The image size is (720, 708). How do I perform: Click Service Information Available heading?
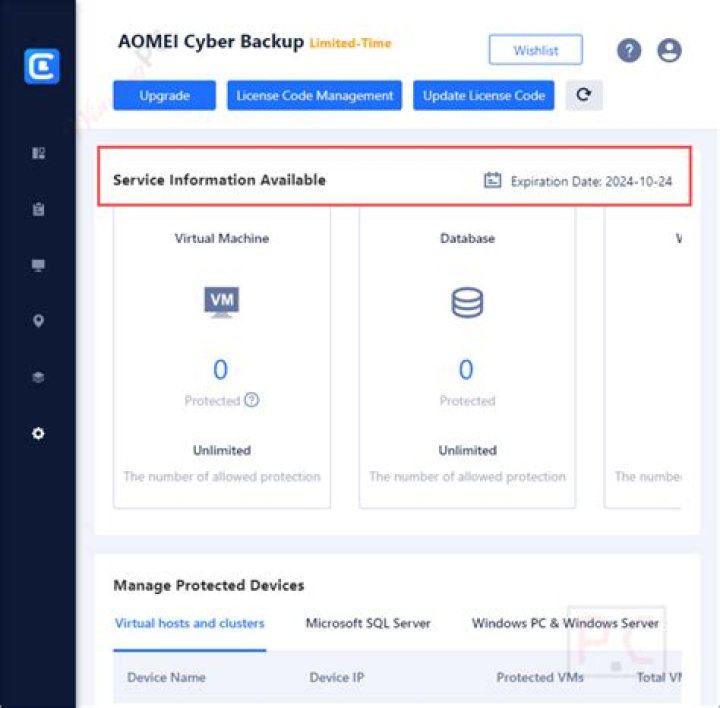tap(219, 180)
